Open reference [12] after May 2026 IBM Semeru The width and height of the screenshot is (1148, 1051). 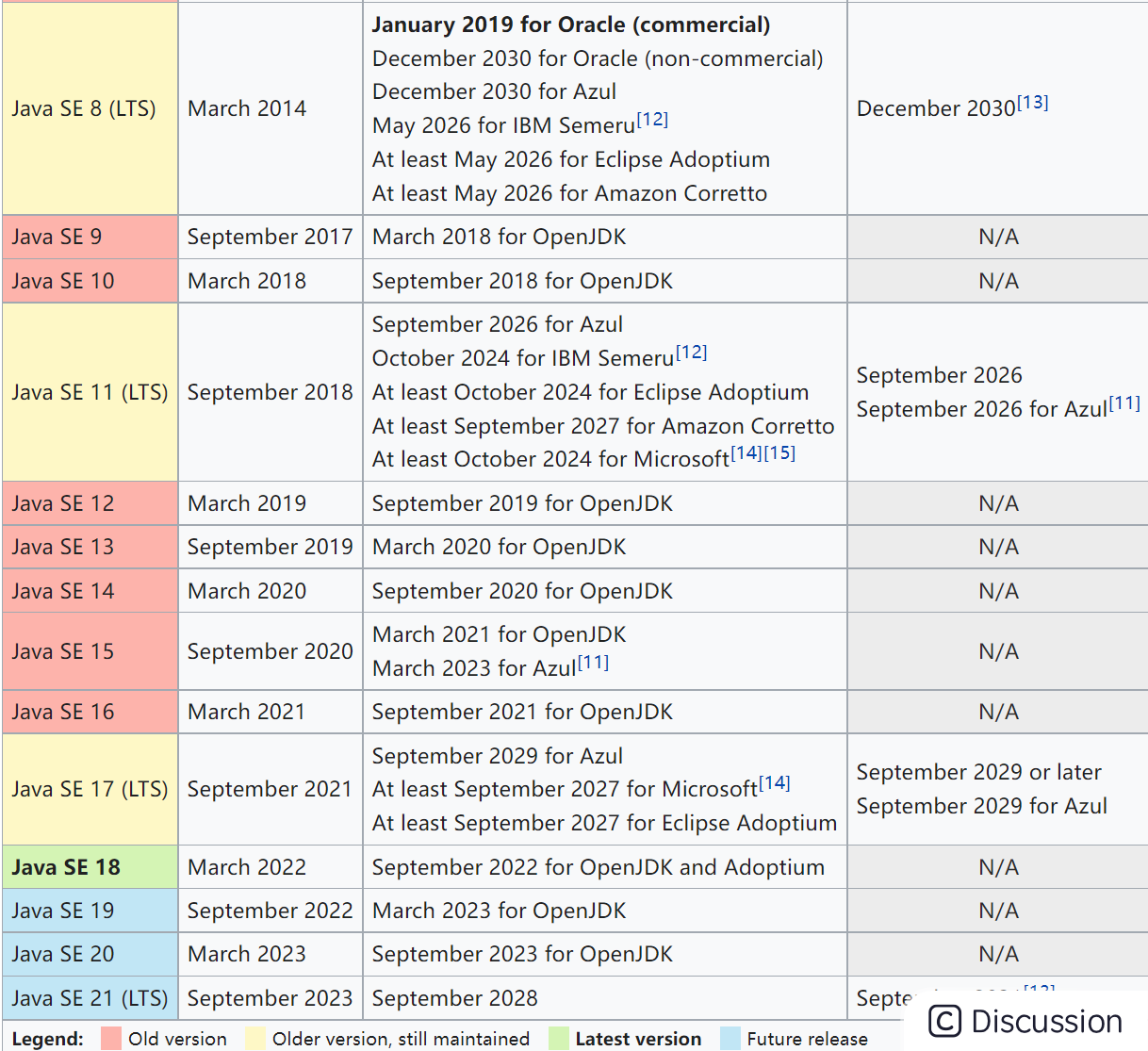(x=652, y=119)
